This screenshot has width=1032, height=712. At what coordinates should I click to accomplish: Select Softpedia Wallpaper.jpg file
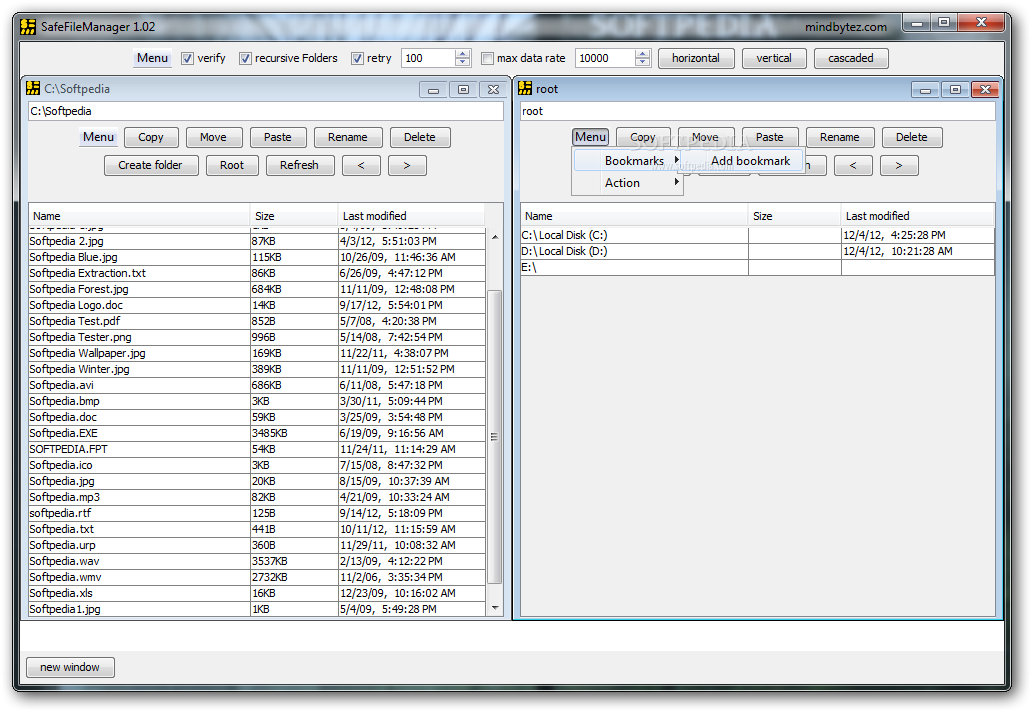pyautogui.click(x=257, y=353)
